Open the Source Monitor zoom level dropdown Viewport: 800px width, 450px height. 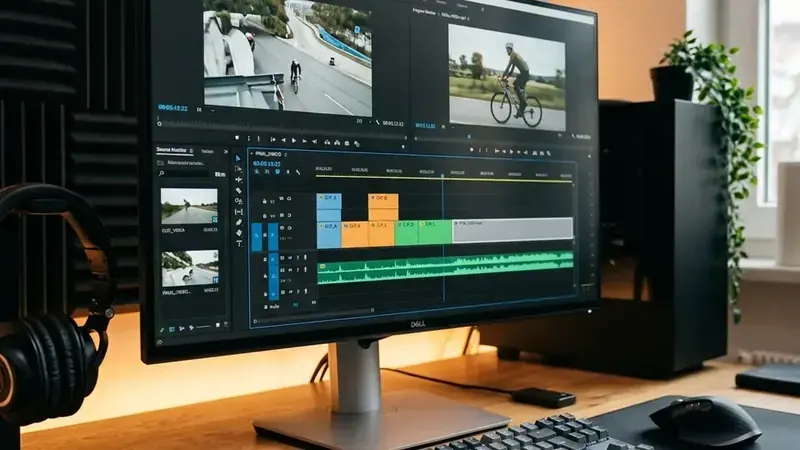[205, 110]
